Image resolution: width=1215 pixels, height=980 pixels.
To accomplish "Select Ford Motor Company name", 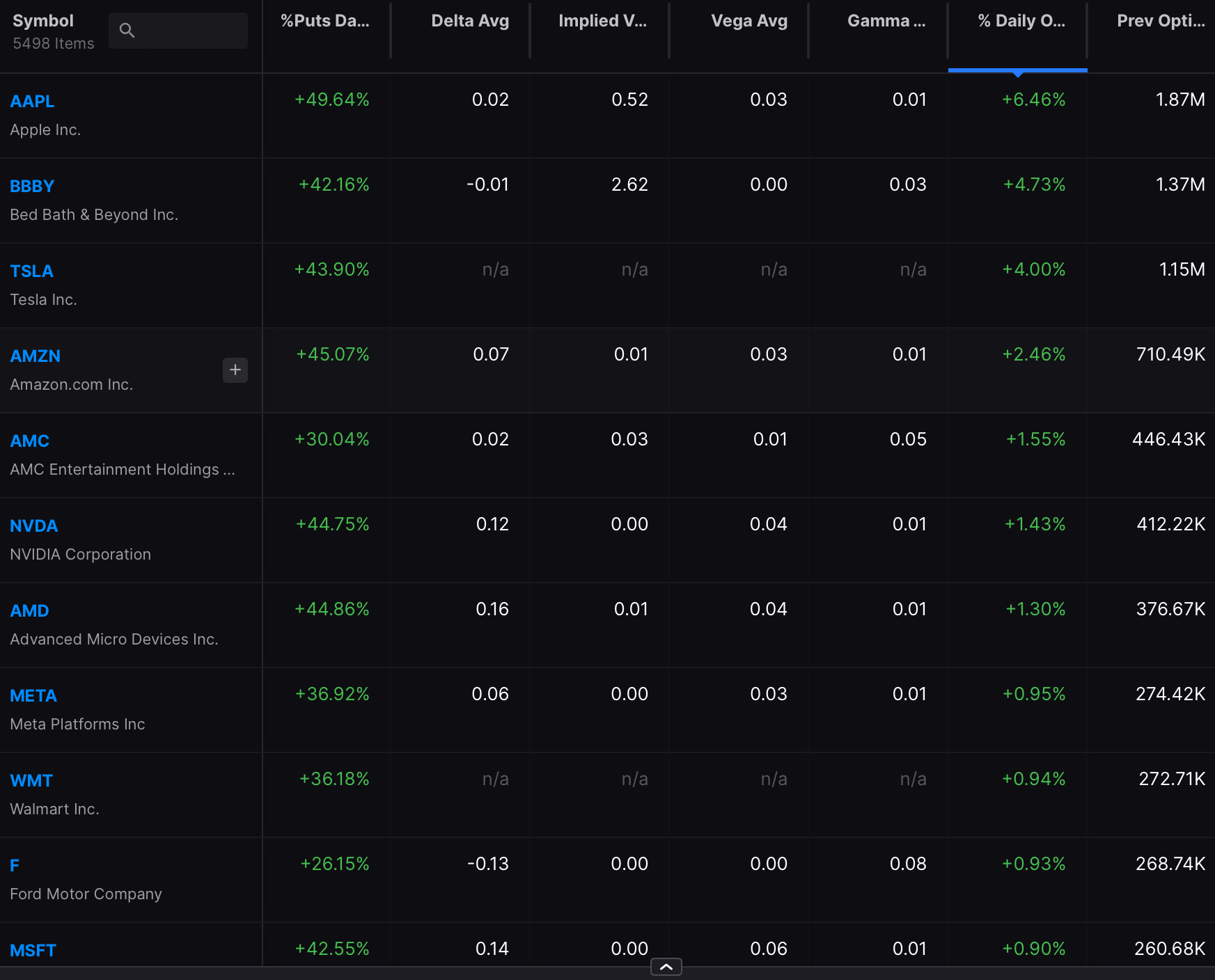I will (86, 894).
